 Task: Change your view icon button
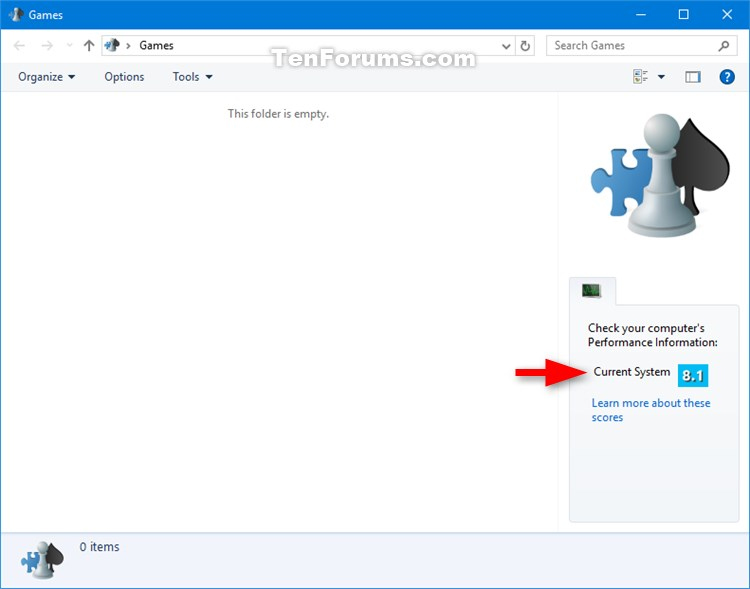point(640,77)
